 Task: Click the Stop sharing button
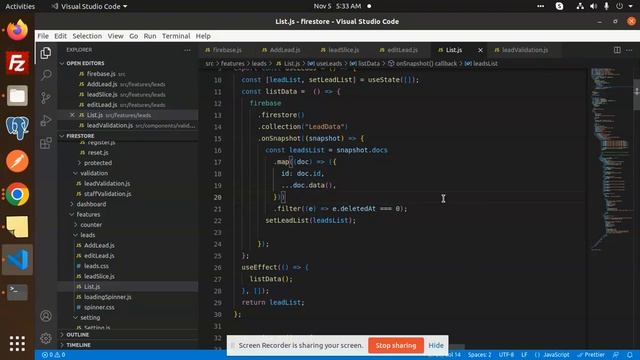(x=396, y=345)
